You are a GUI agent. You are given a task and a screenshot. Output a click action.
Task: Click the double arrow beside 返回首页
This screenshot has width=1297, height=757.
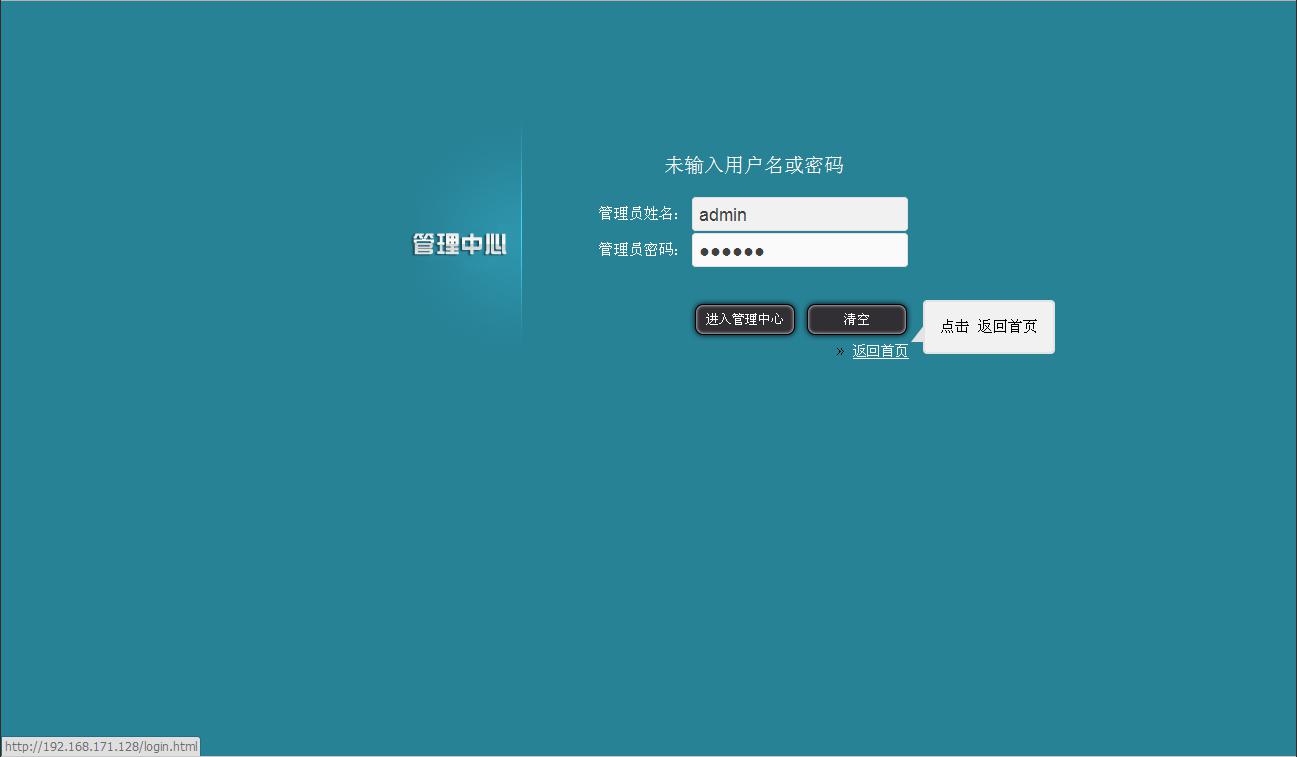click(x=840, y=351)
